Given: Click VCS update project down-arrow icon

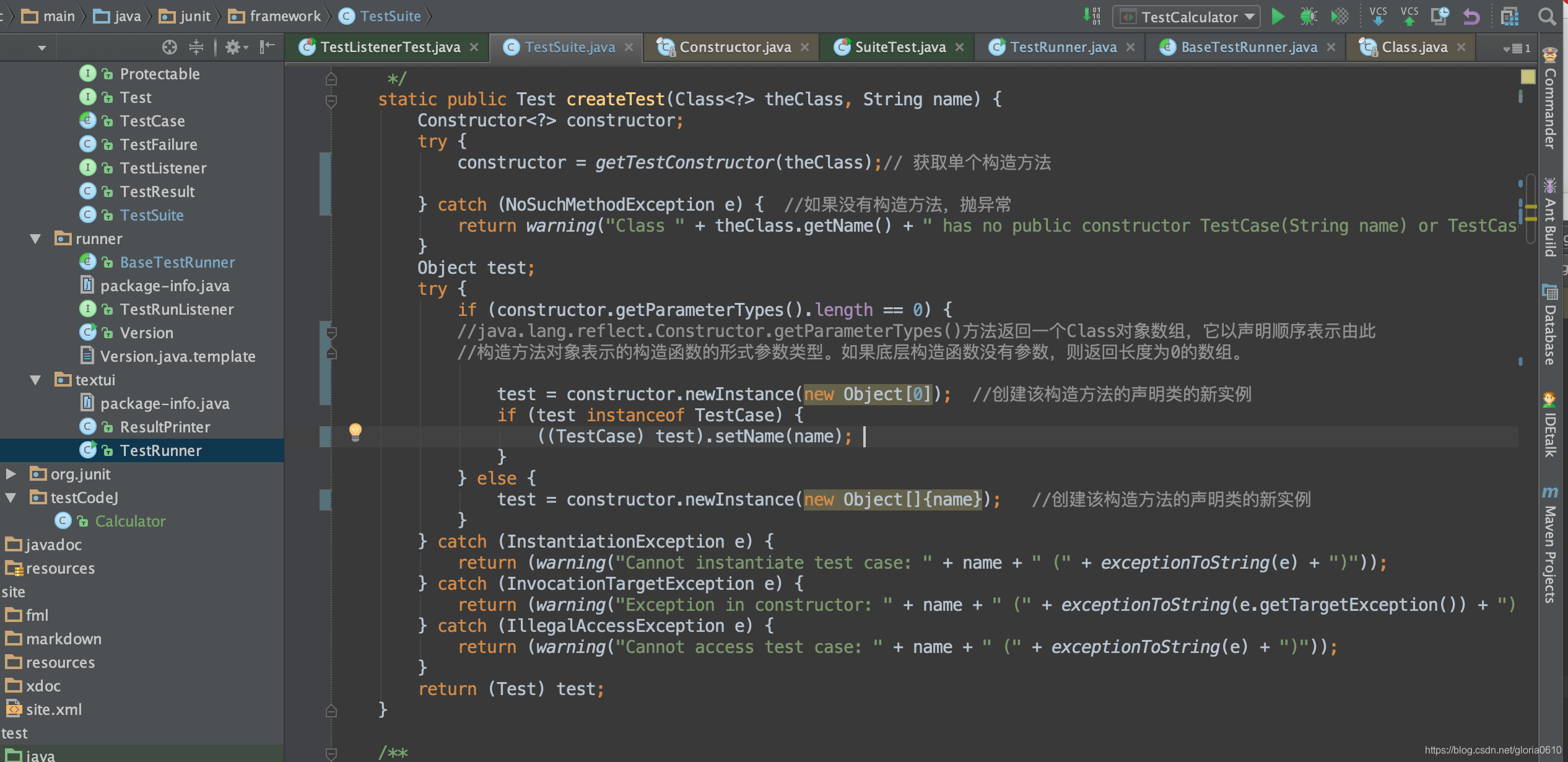Looking at the screenshot, I should point(1378,17).
